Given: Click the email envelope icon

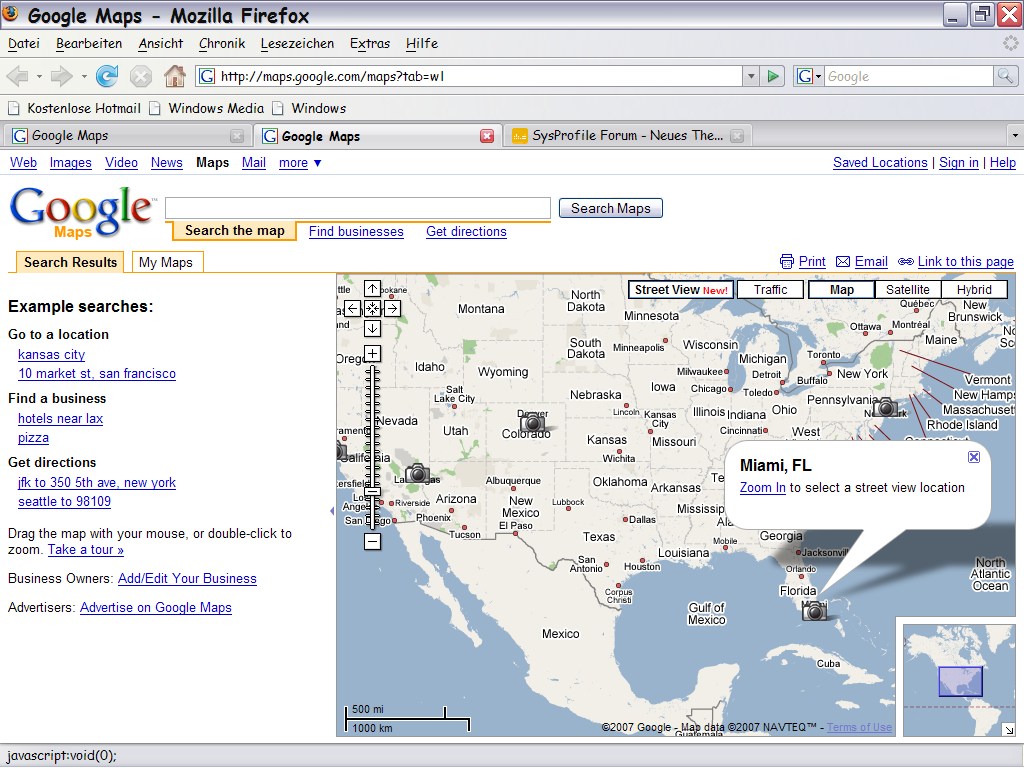Looking at the screenshot, I should [x=843, y=262].
